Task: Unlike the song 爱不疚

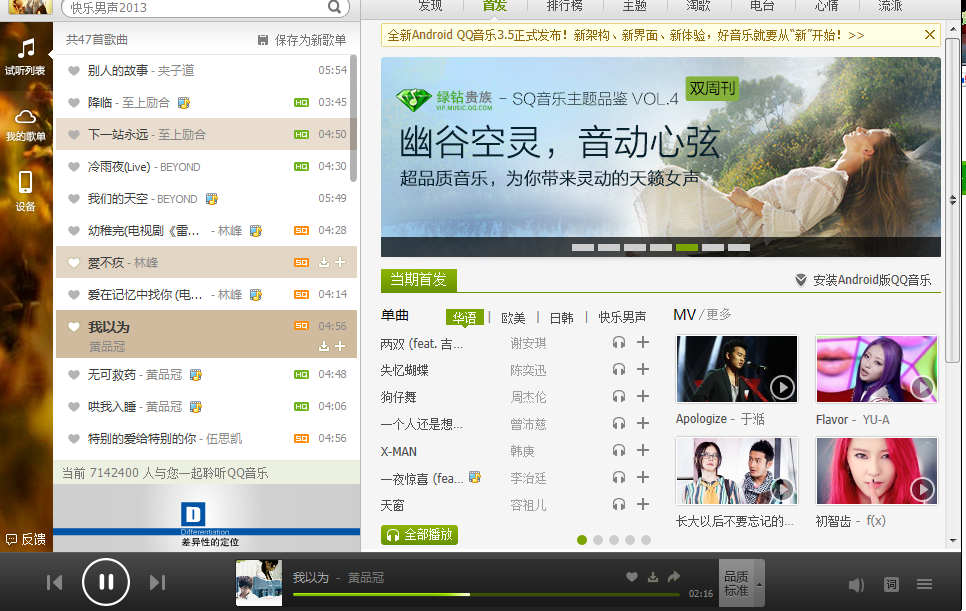Action: pos(74,263)
